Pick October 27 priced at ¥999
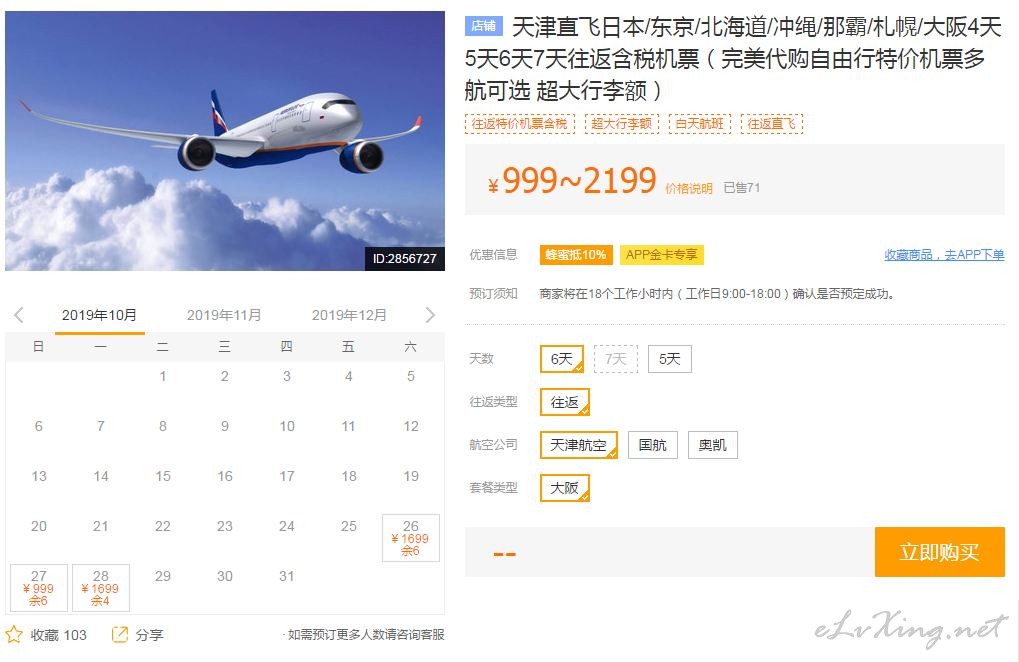Image resolution: width=1019 pixels, height=662 pixels. click(x=39, y=588)
